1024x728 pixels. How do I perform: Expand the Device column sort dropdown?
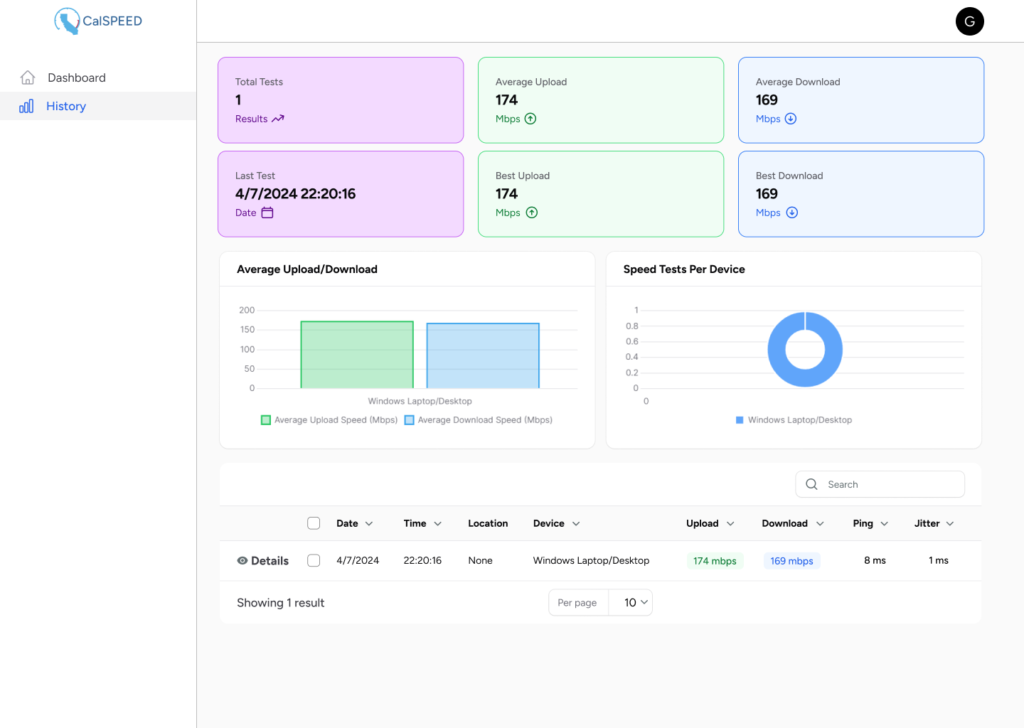(x=576, y=524)
